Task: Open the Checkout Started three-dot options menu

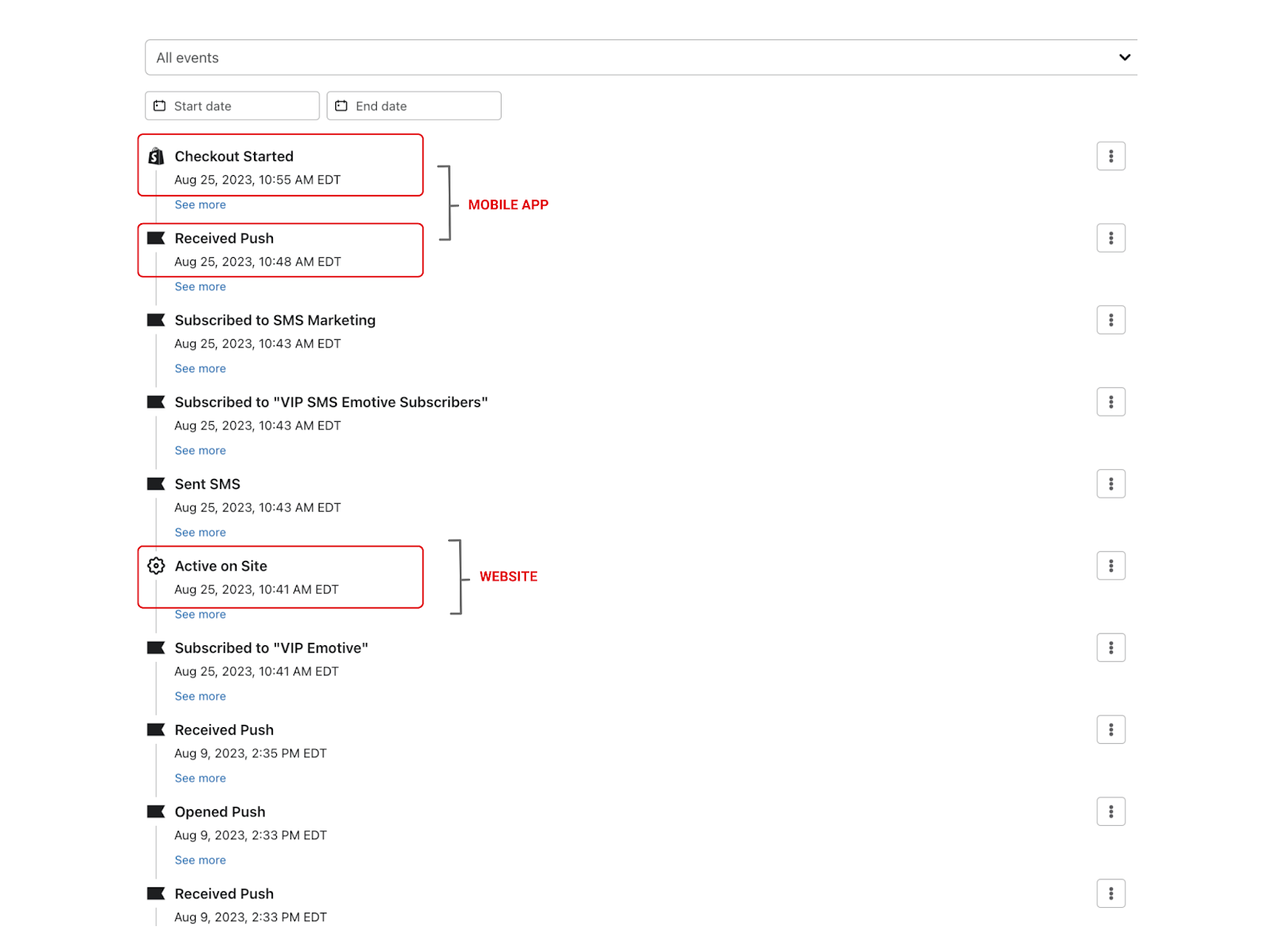Action: (1111, 156)
